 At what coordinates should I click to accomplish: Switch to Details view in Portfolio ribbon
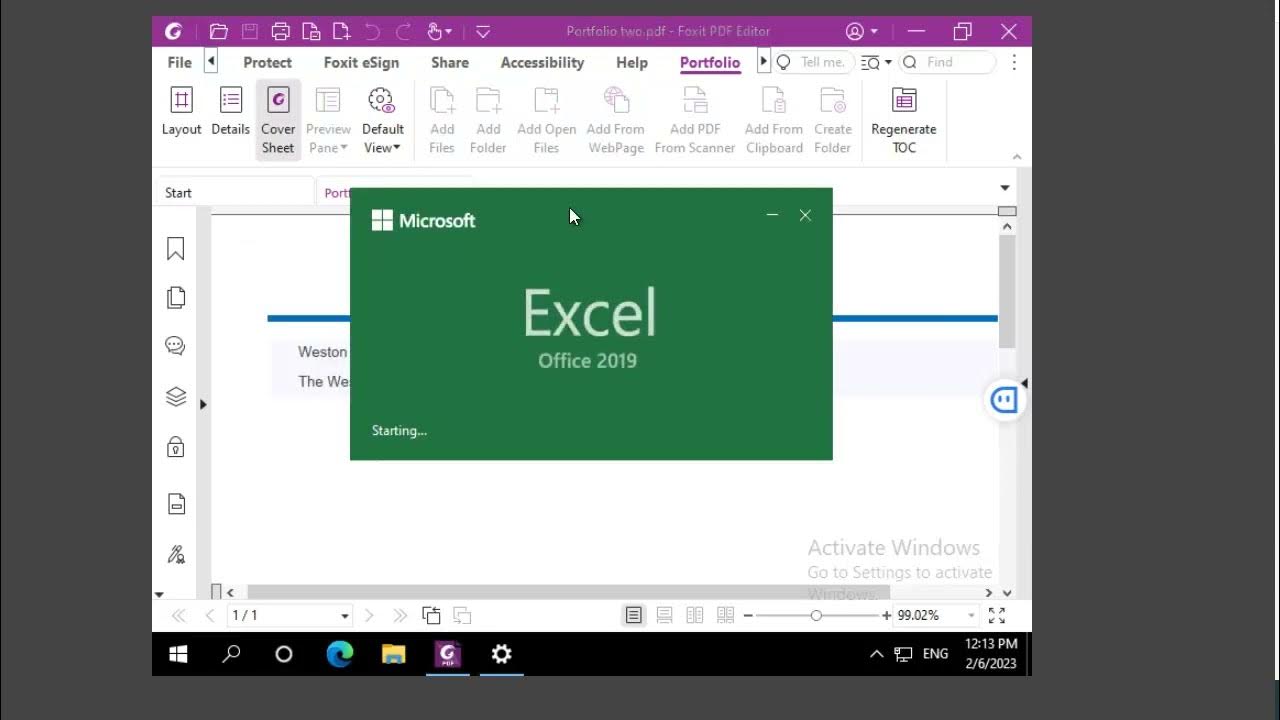[x=230, y=112]
